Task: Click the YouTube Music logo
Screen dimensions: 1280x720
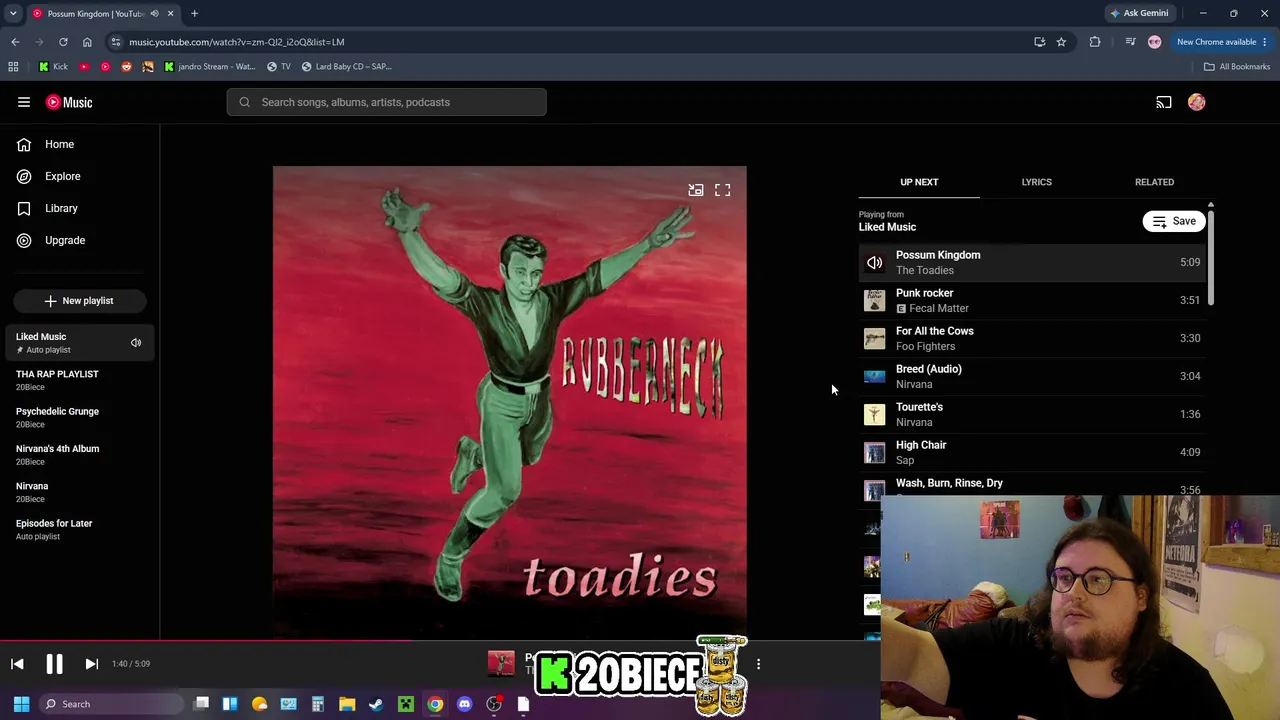Action: [x=69, y=102]
